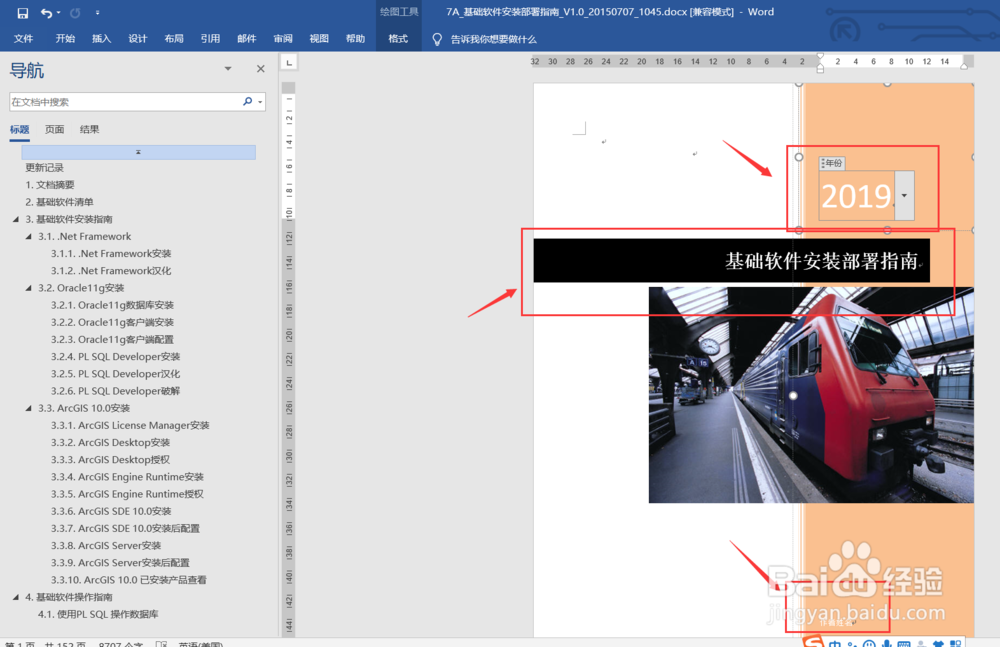Go to heading 3.3.4. ArcGIS Engine Runtime安装
The height and width of the screenshot is (647, 1000).
tap(128, 477)
